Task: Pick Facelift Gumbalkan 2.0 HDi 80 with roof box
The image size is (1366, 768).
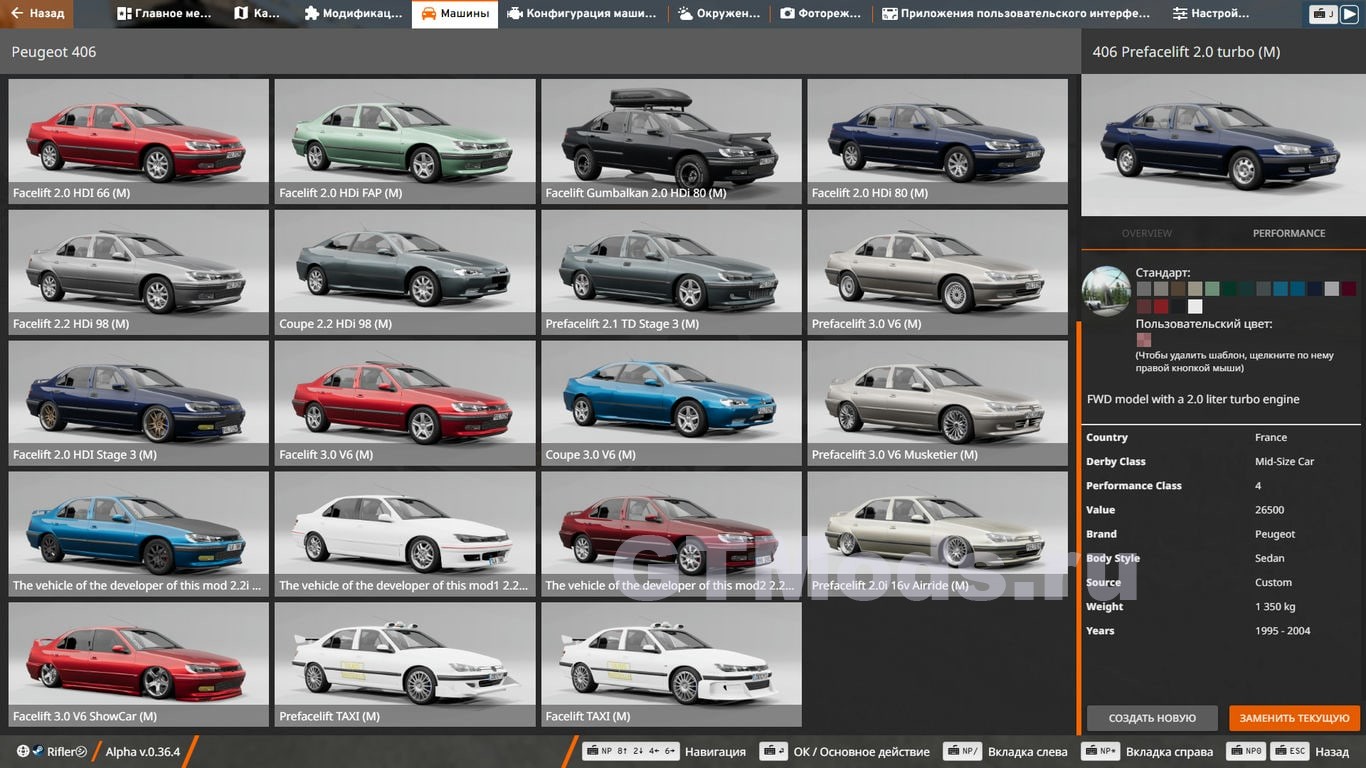Action: point(671,141)
